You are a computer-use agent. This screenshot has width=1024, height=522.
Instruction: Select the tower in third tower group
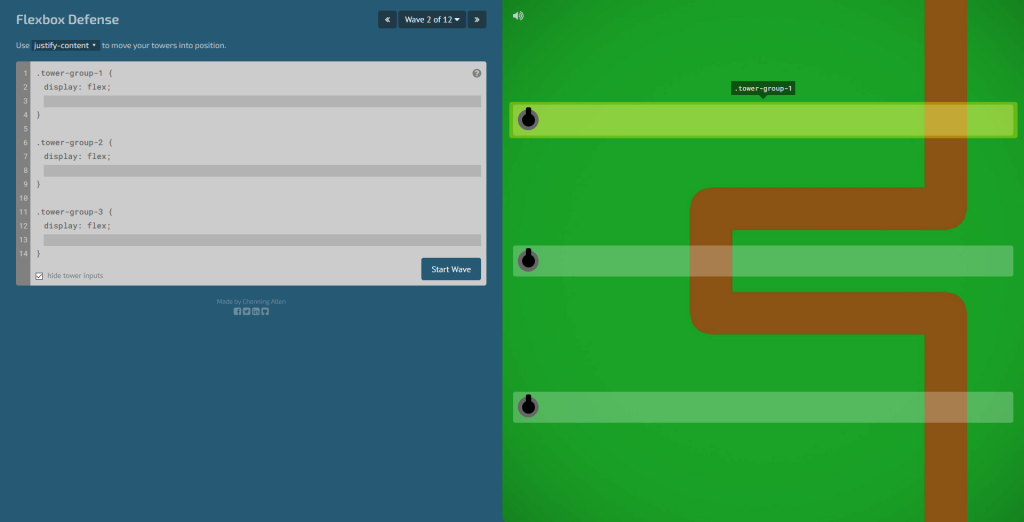pyautogui.click(x=528, y=406)
